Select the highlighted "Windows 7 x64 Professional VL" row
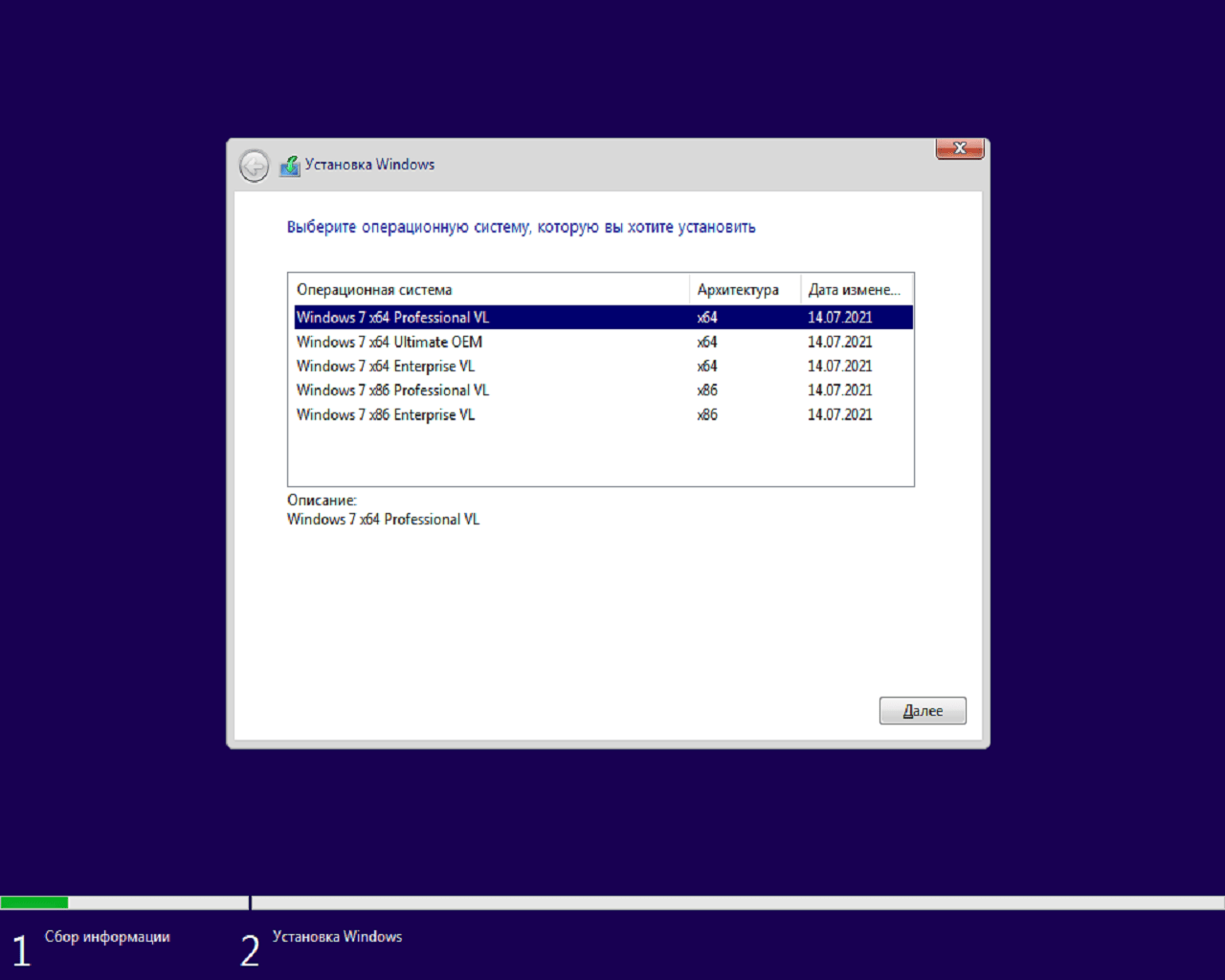 point(393,317)
